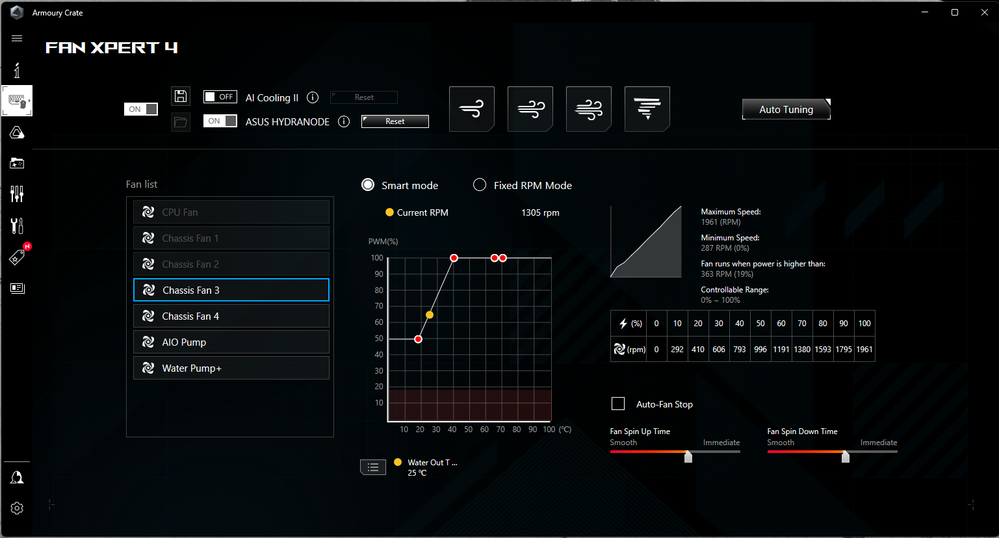Viewport: 999px width, 538px height.
Task: Open the News icon in sidebar
Action: click(x=17, y=288)
